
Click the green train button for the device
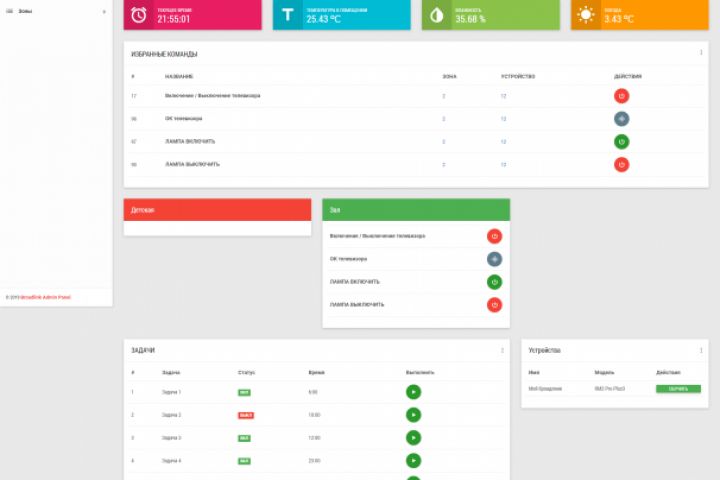pos(678,389)
